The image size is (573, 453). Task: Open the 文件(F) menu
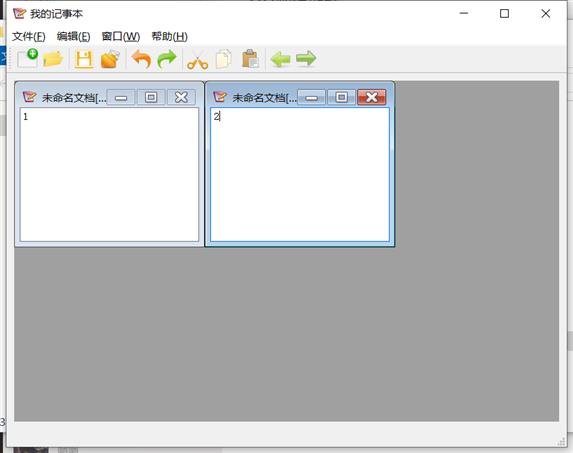tap(29, 36)
